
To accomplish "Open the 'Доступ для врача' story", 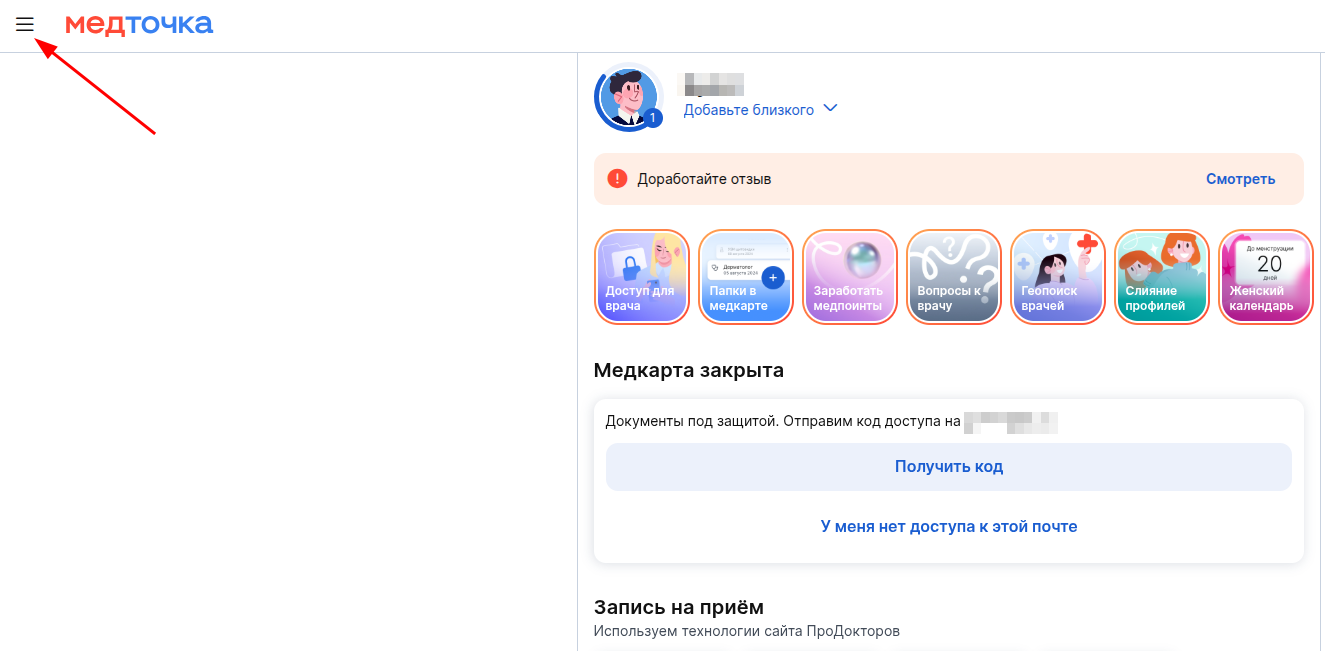I will (x=642, y=277).
